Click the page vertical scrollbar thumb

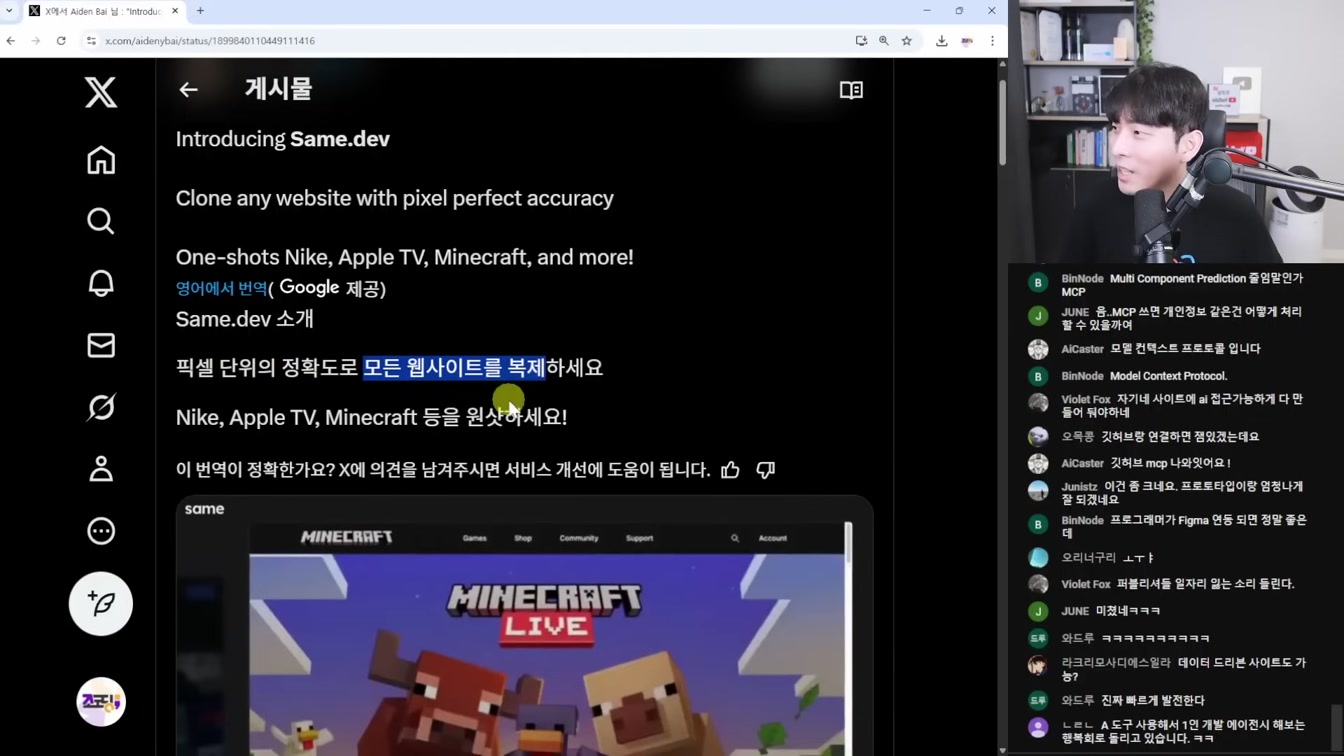1002,123
